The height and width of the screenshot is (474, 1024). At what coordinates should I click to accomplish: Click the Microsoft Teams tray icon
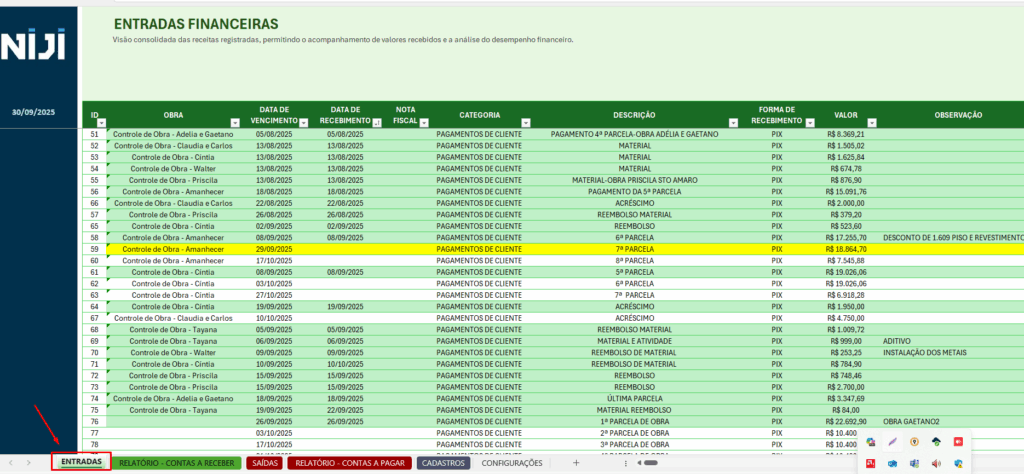coord(915,463)
